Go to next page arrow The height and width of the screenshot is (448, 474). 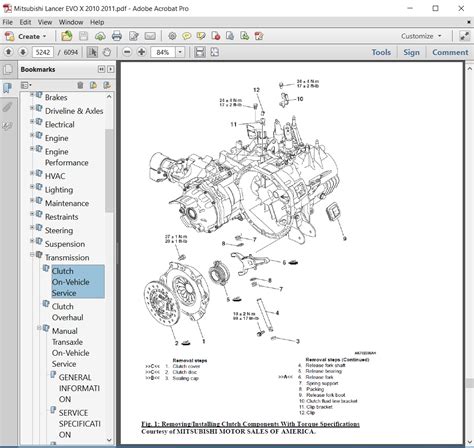click(x=23, y=52)
